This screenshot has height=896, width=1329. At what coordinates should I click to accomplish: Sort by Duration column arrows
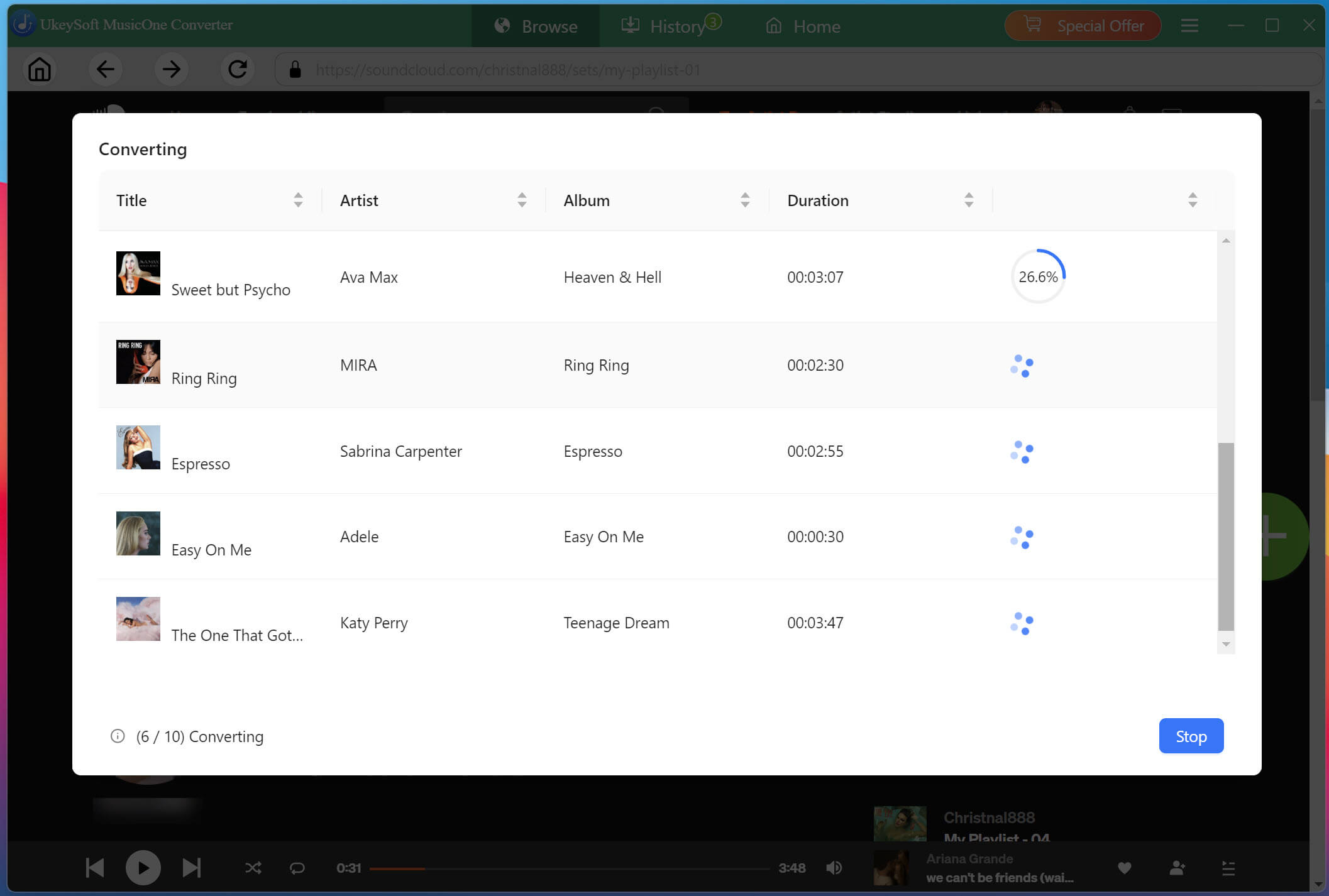pyautogui.click(x=969, y=200)
